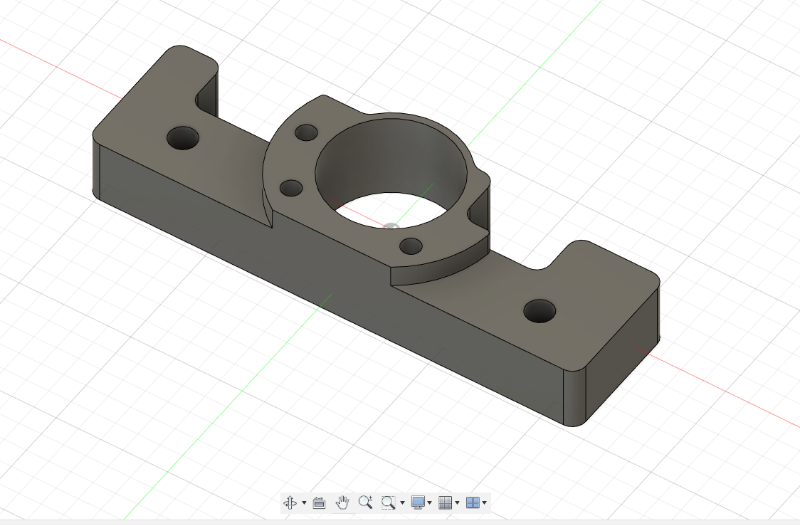Click the Grid and Snaps icon
Image resolution: width=800 pixels, height=525 pixels.
pyautogui.click(x=445, y=502)
